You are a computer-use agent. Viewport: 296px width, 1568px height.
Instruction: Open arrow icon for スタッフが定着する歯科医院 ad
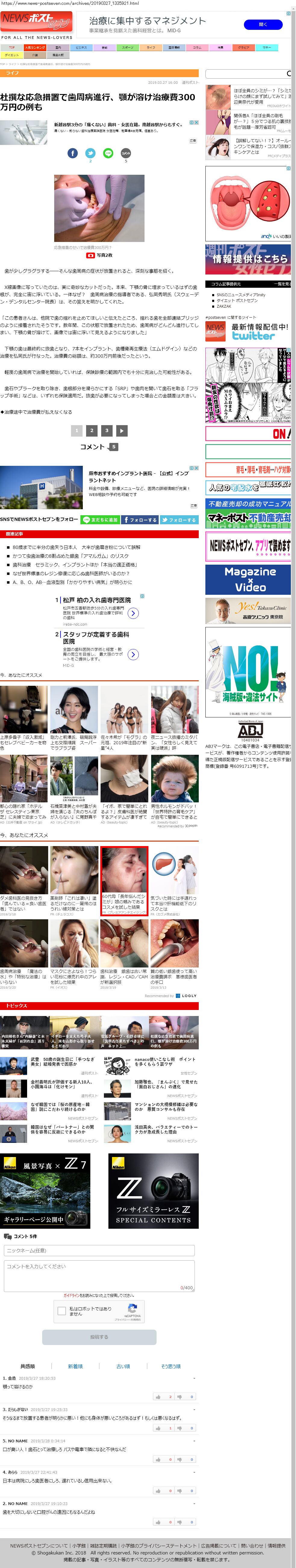tap(133, 654)
